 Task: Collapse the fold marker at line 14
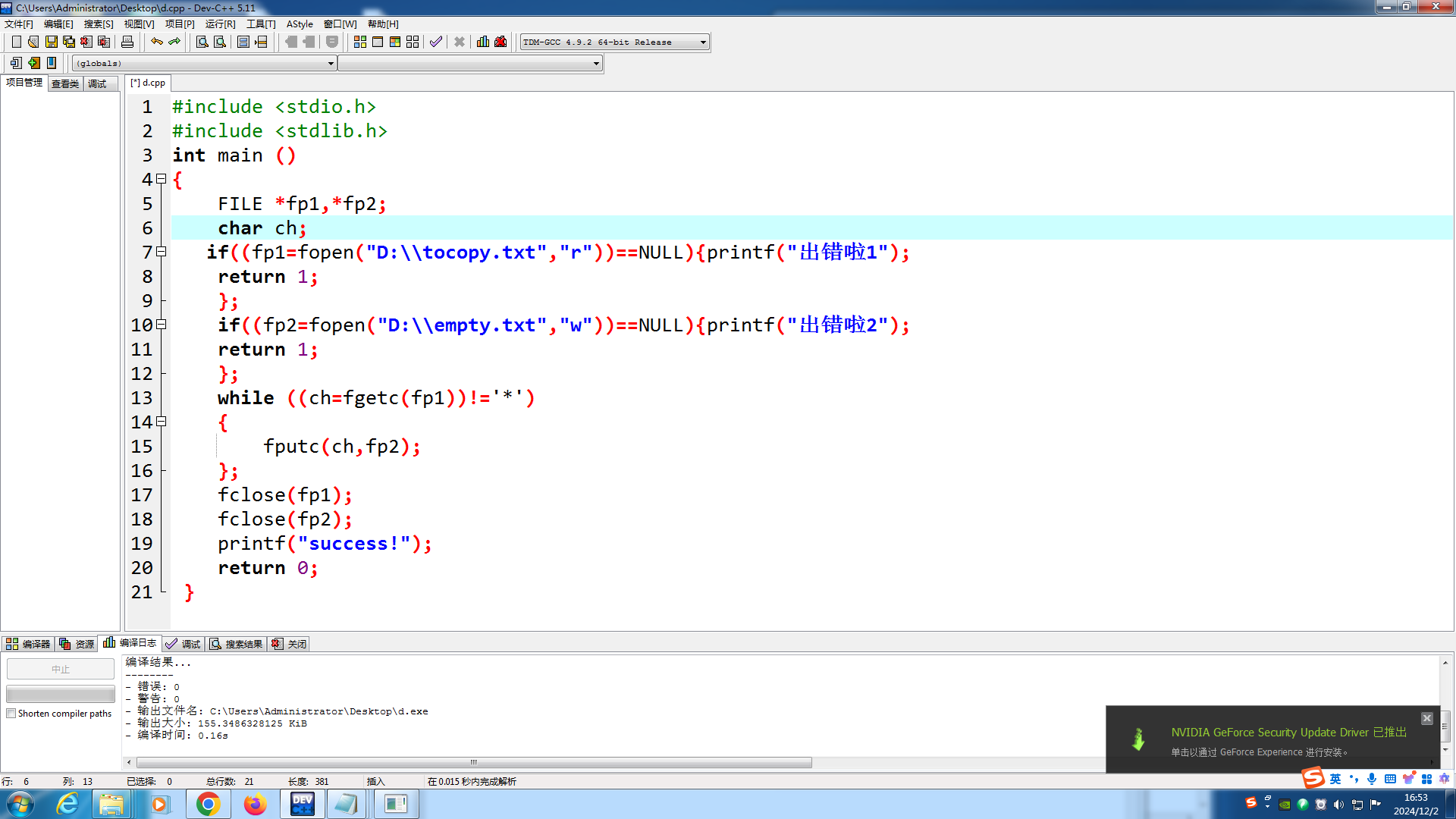[x=161, y=422]
